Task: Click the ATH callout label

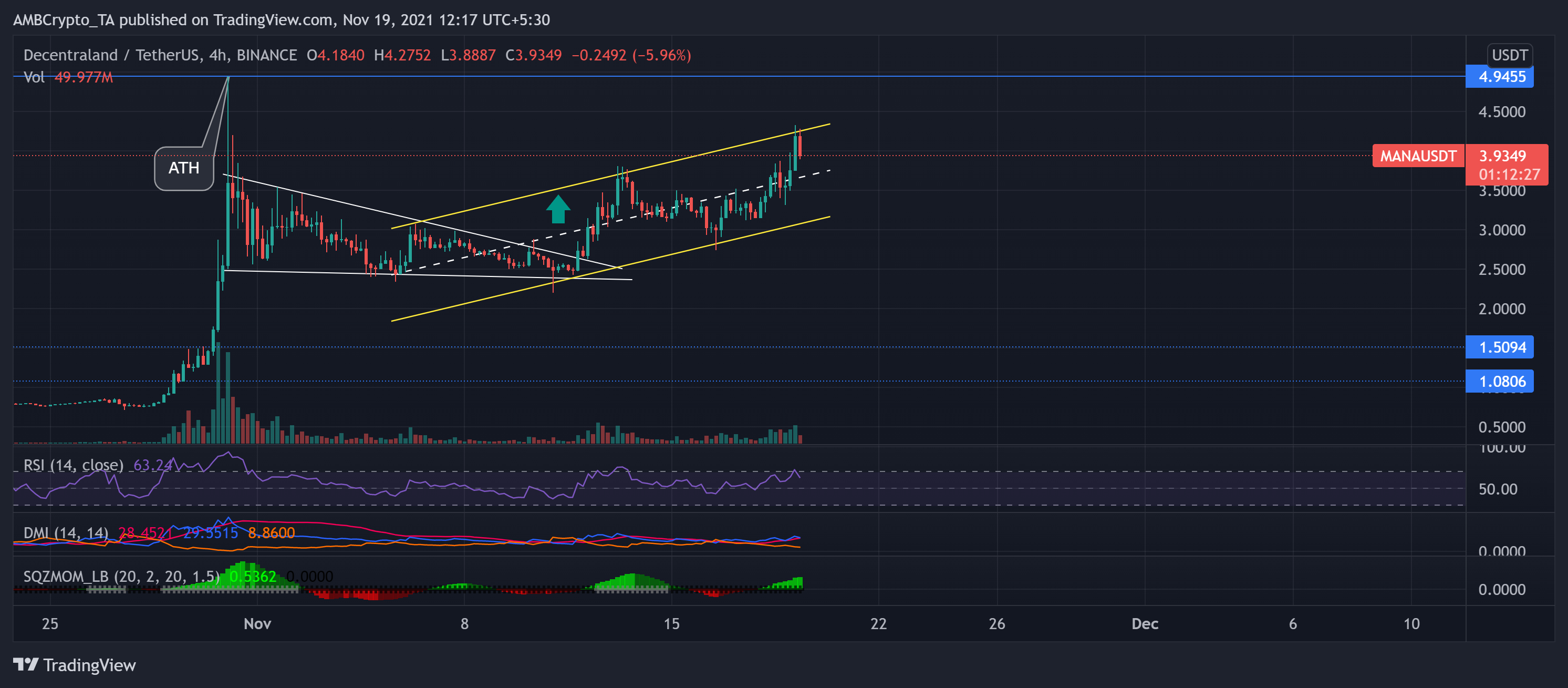Action: tap(184, 168)
